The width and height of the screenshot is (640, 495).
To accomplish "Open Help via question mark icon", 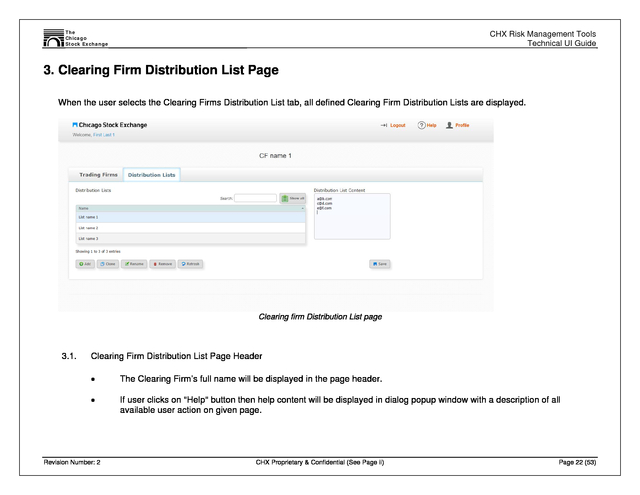I will pyautogui.click(x=421, y=125).
